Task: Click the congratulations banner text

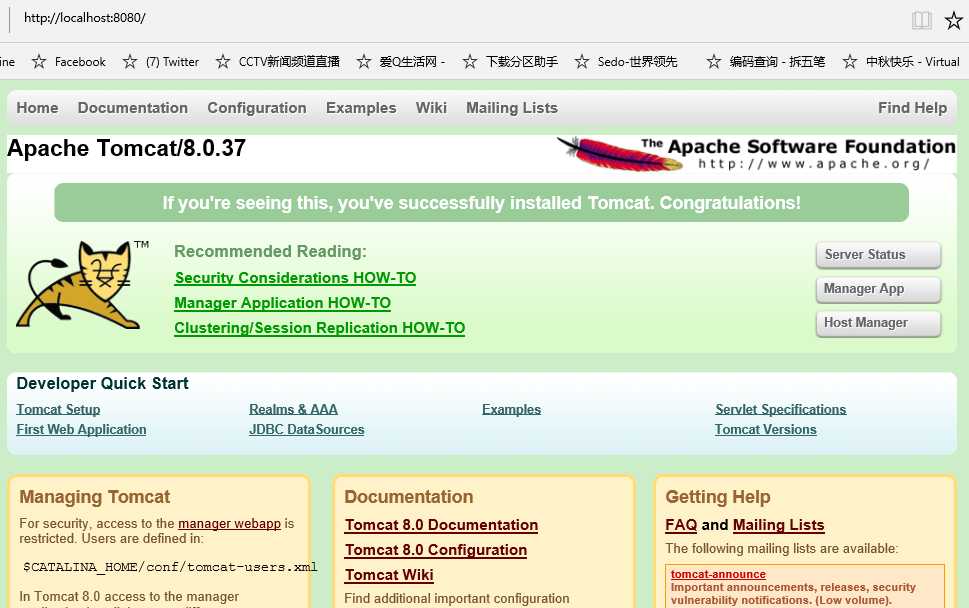Action: coord(481,203)
